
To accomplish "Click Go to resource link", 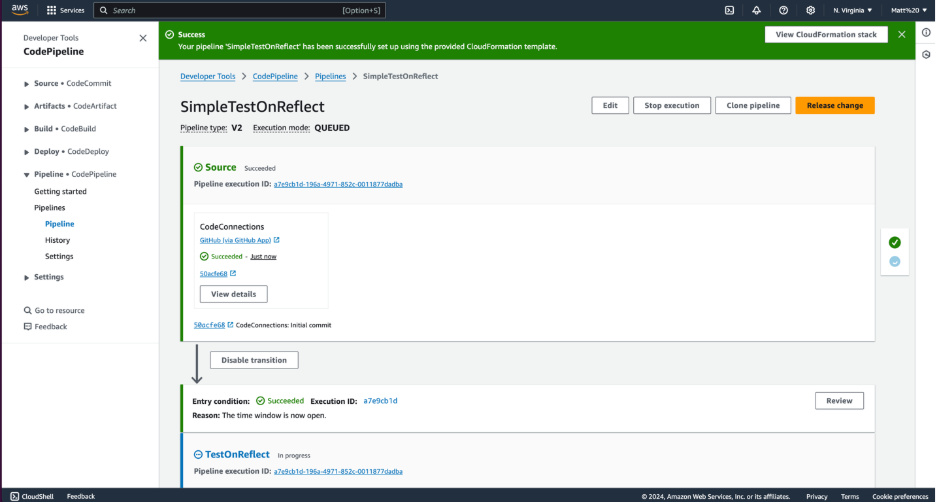I will tap(60, 310).
